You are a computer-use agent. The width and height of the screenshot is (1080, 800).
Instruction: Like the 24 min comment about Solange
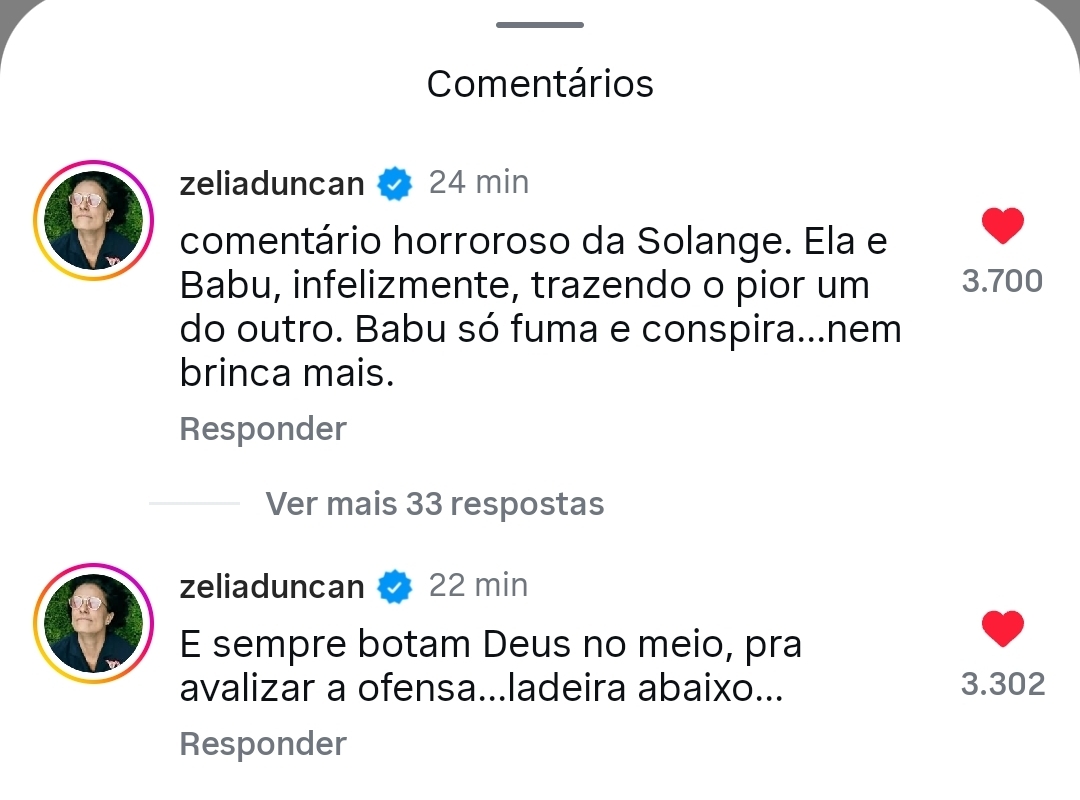click(1002, 227)
